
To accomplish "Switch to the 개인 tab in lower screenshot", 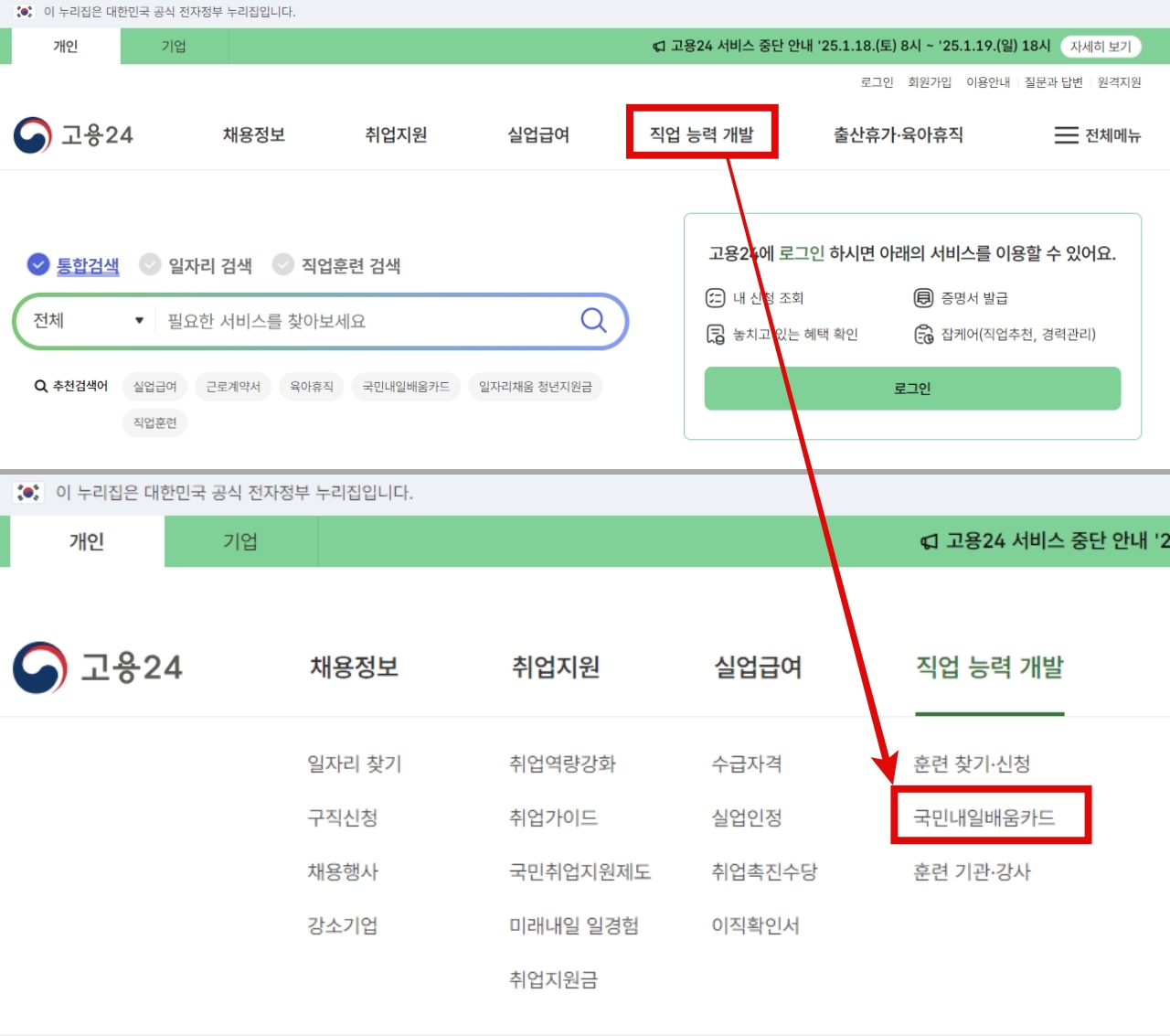I will 87,541.
